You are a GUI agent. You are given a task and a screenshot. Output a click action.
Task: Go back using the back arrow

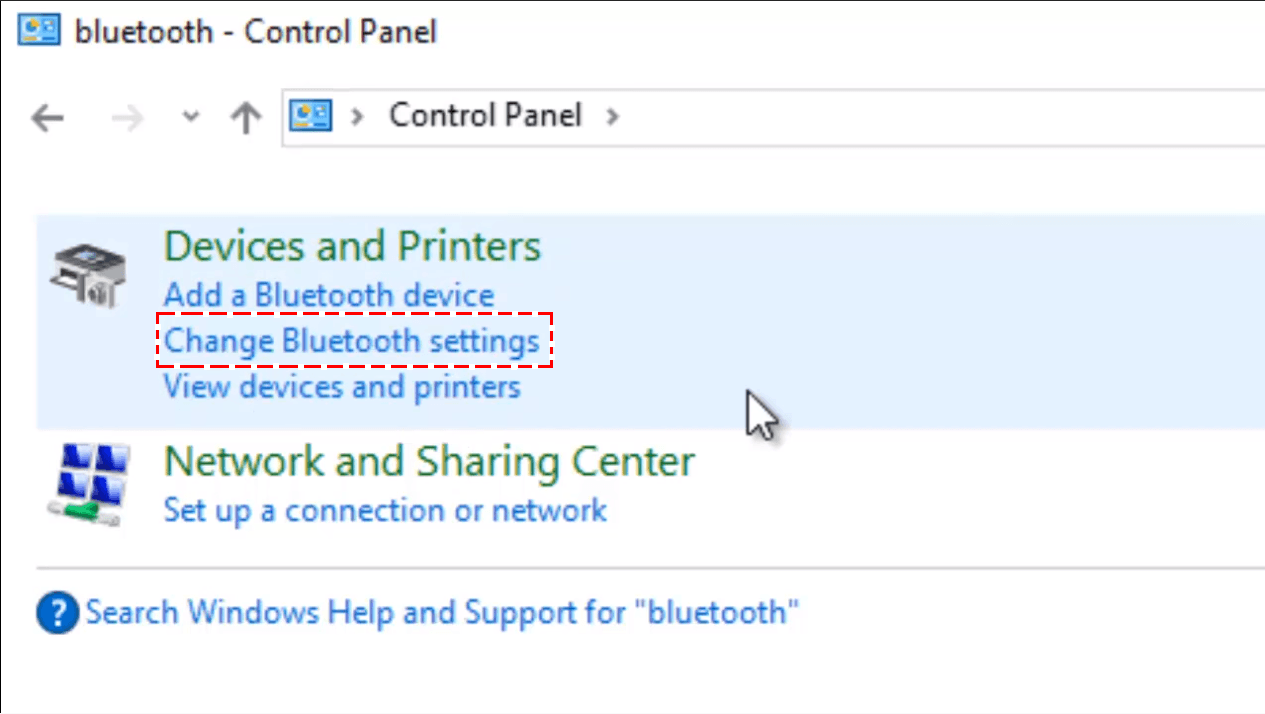(x=47, y=119)
